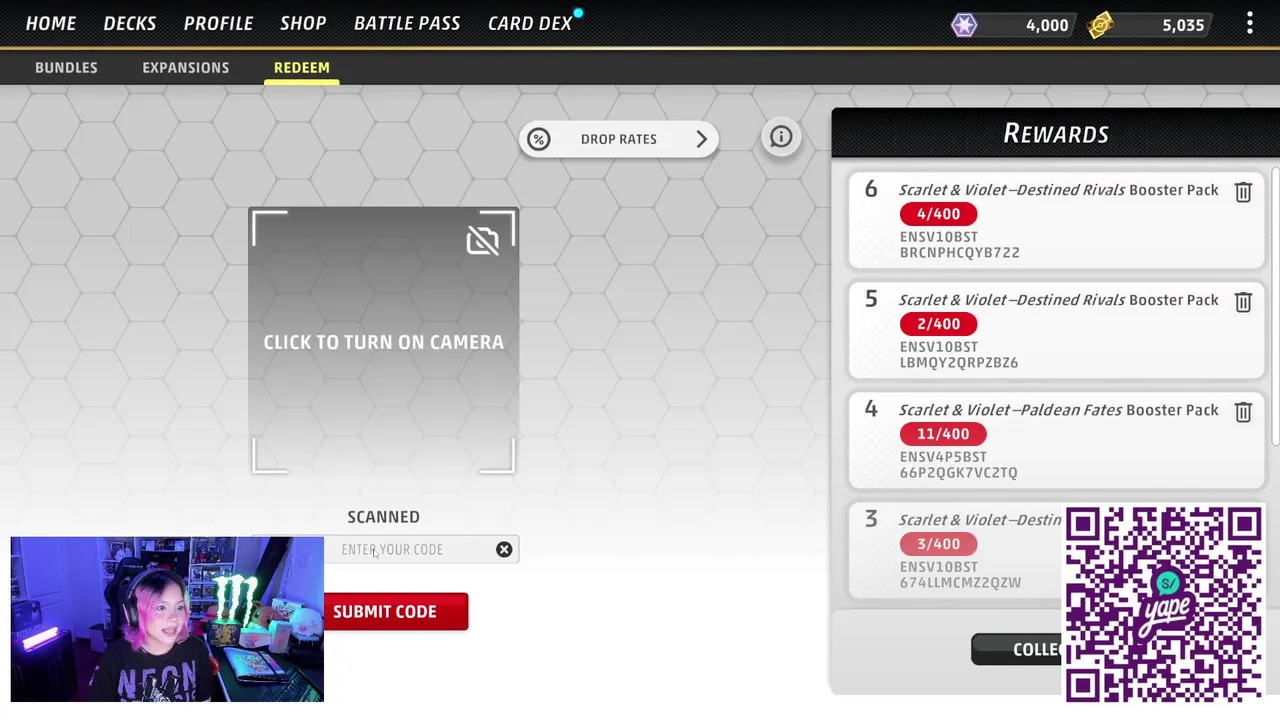Click the 11/400 red badge
Image resolution: width=1280 pixels, height=720 pixels.
click(943, 434)
